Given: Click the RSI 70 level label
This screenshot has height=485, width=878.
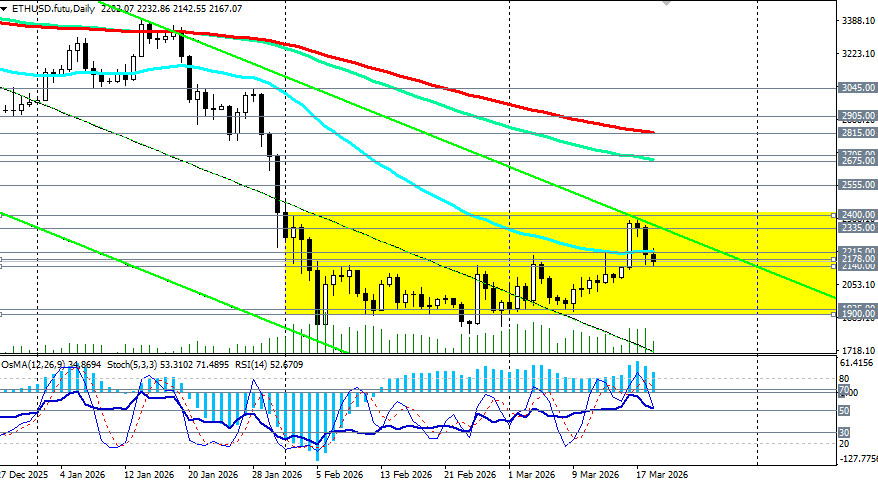Looking at the screenshot, I should [x=844, y=390].
